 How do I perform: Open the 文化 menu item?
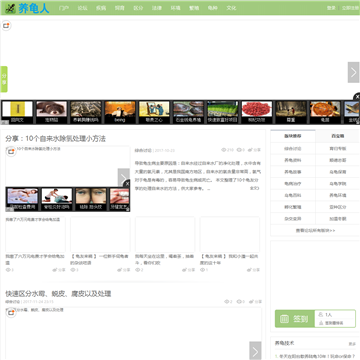tap(231, 8)
